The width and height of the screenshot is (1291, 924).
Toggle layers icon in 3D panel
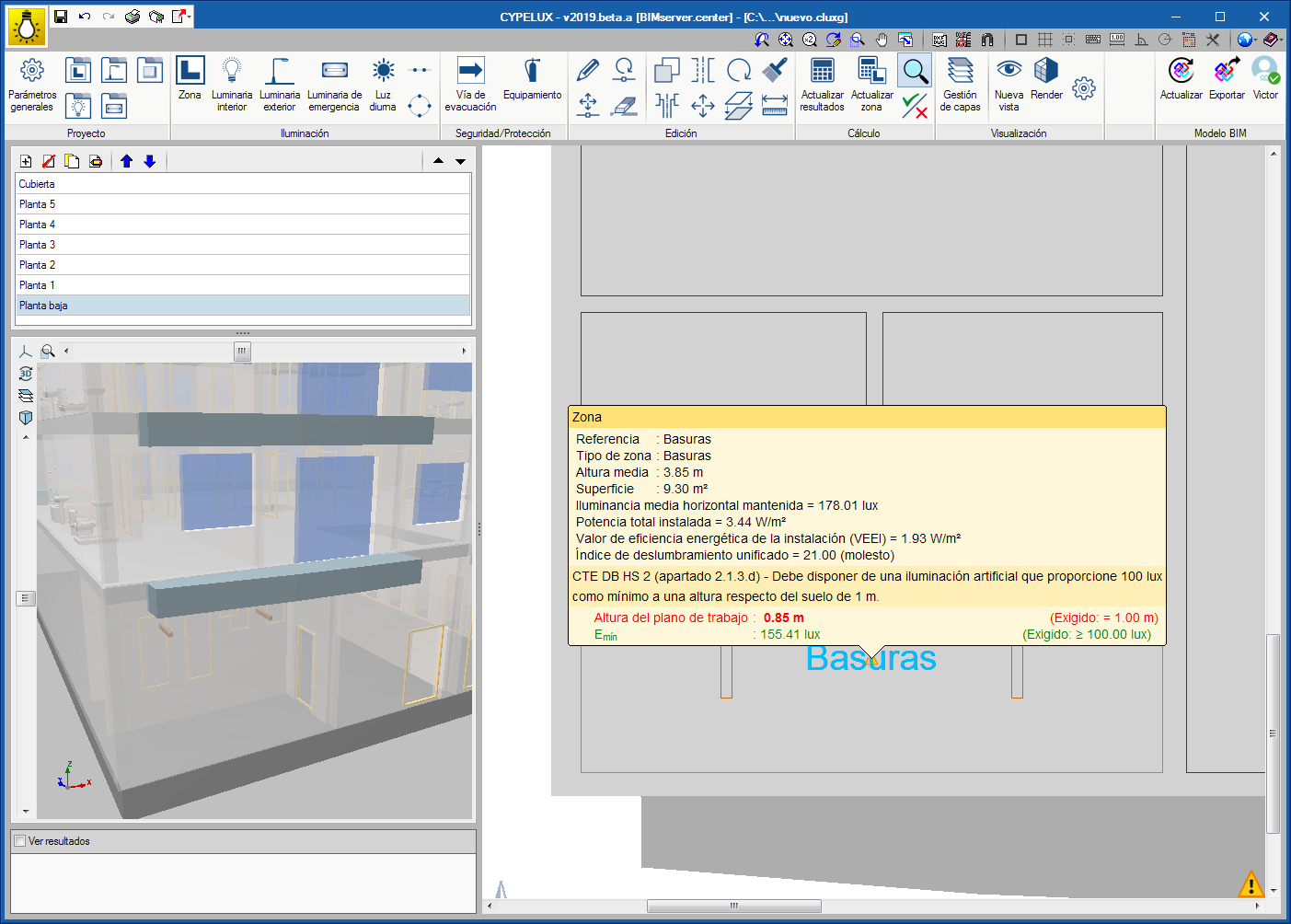coord(26,396)
